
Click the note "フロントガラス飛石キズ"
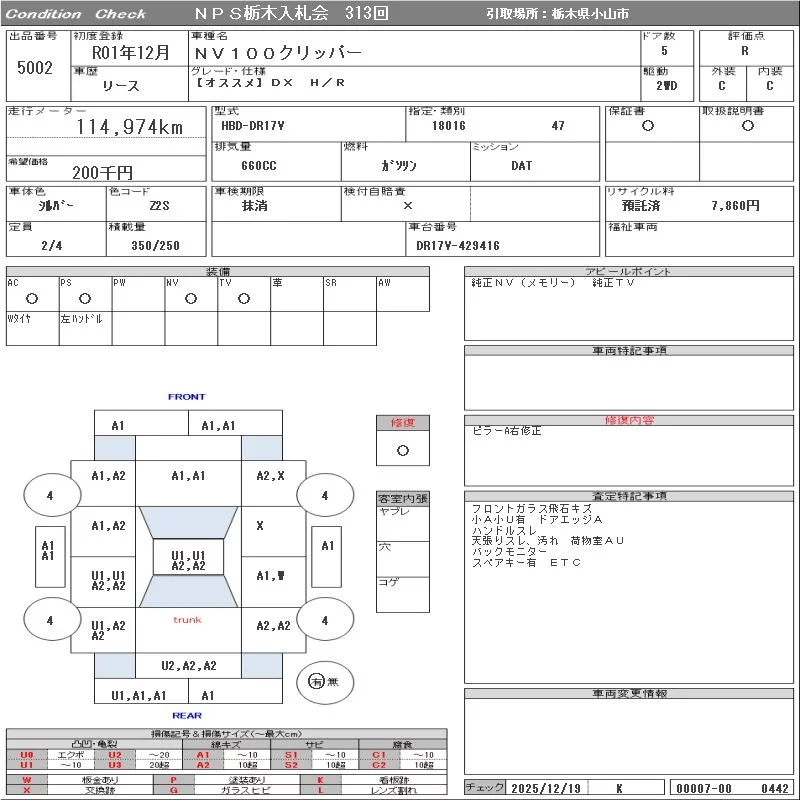point(532,509)
